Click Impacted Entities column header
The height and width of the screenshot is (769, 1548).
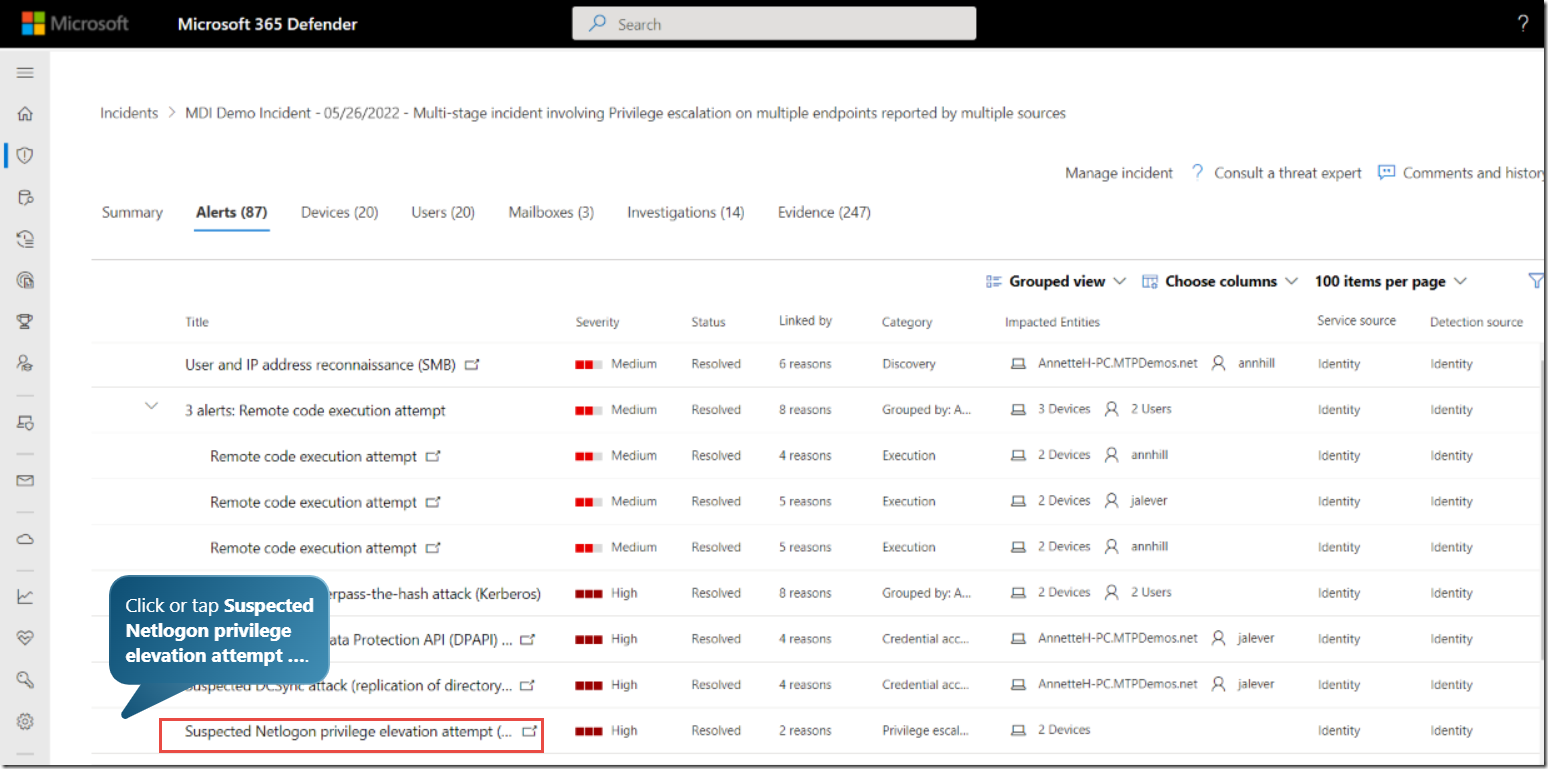1052,322
